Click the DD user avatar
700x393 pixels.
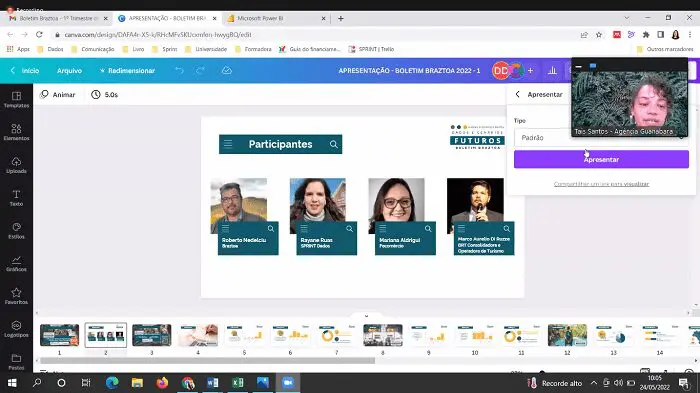pyautogui.click(x=500, y=71)
